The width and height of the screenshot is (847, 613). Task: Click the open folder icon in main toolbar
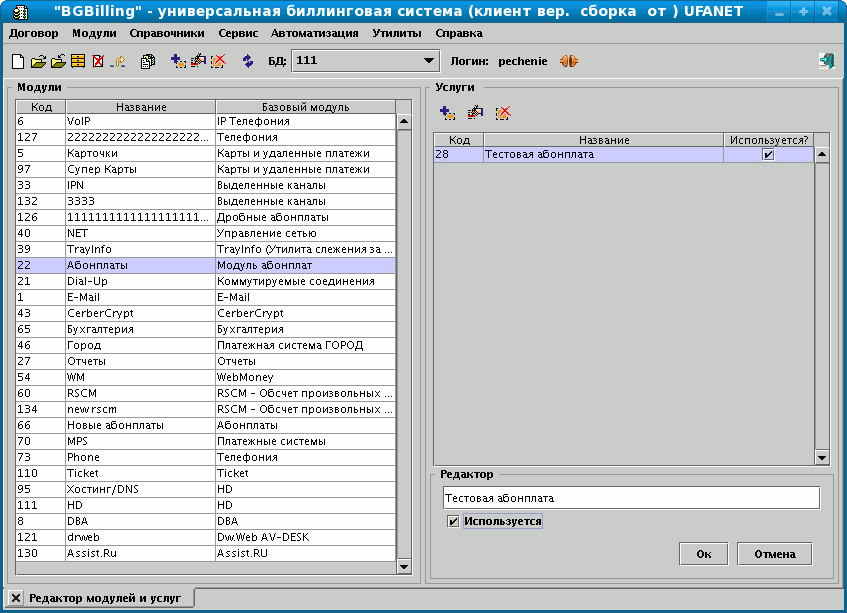point(38,62)
